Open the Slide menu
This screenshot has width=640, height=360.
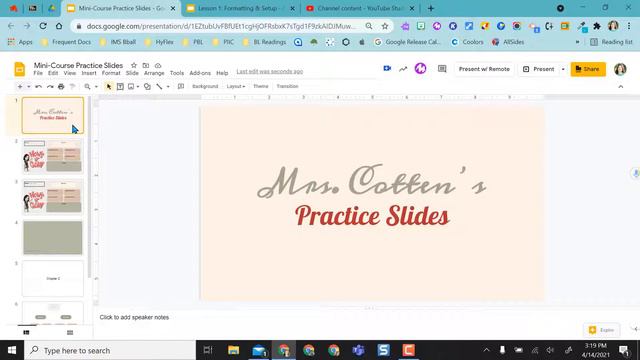[132, 73]
